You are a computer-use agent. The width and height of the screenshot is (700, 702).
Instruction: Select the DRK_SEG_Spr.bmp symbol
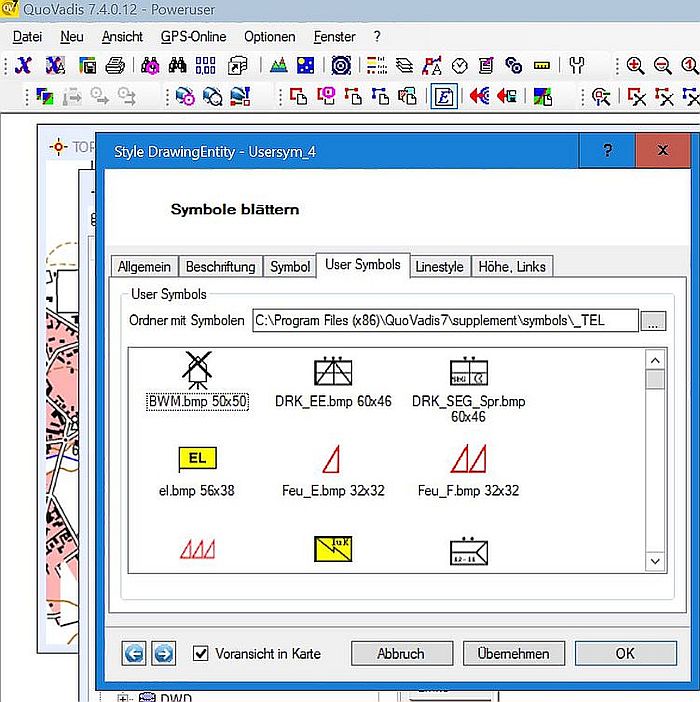coord(469,390)
